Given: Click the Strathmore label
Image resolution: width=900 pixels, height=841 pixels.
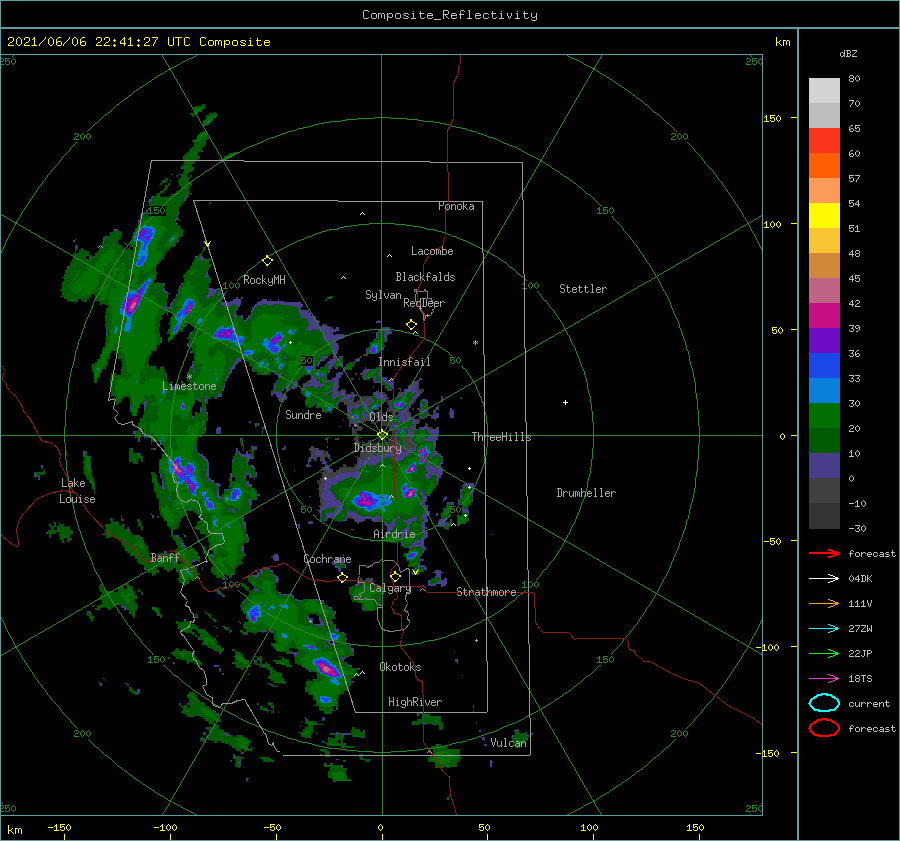Looking at the screenshot, I should pyautogui.click(x=486, y=592).
